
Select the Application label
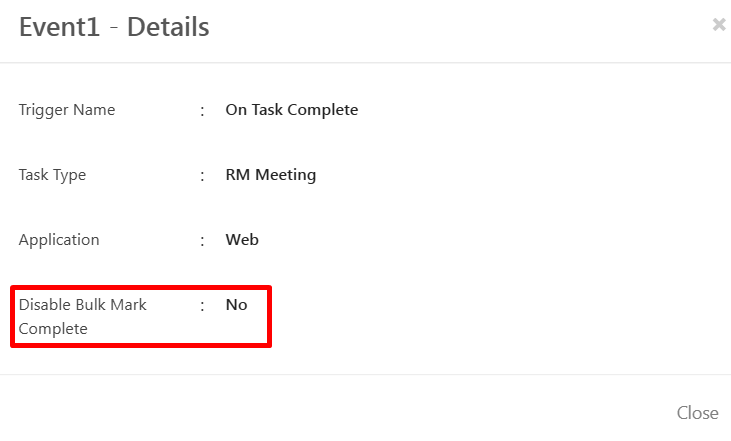coord(59,240)
